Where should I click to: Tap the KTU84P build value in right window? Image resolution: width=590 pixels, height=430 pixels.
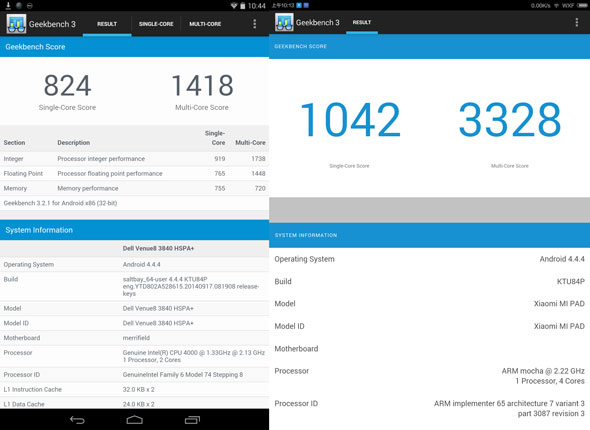570,281
